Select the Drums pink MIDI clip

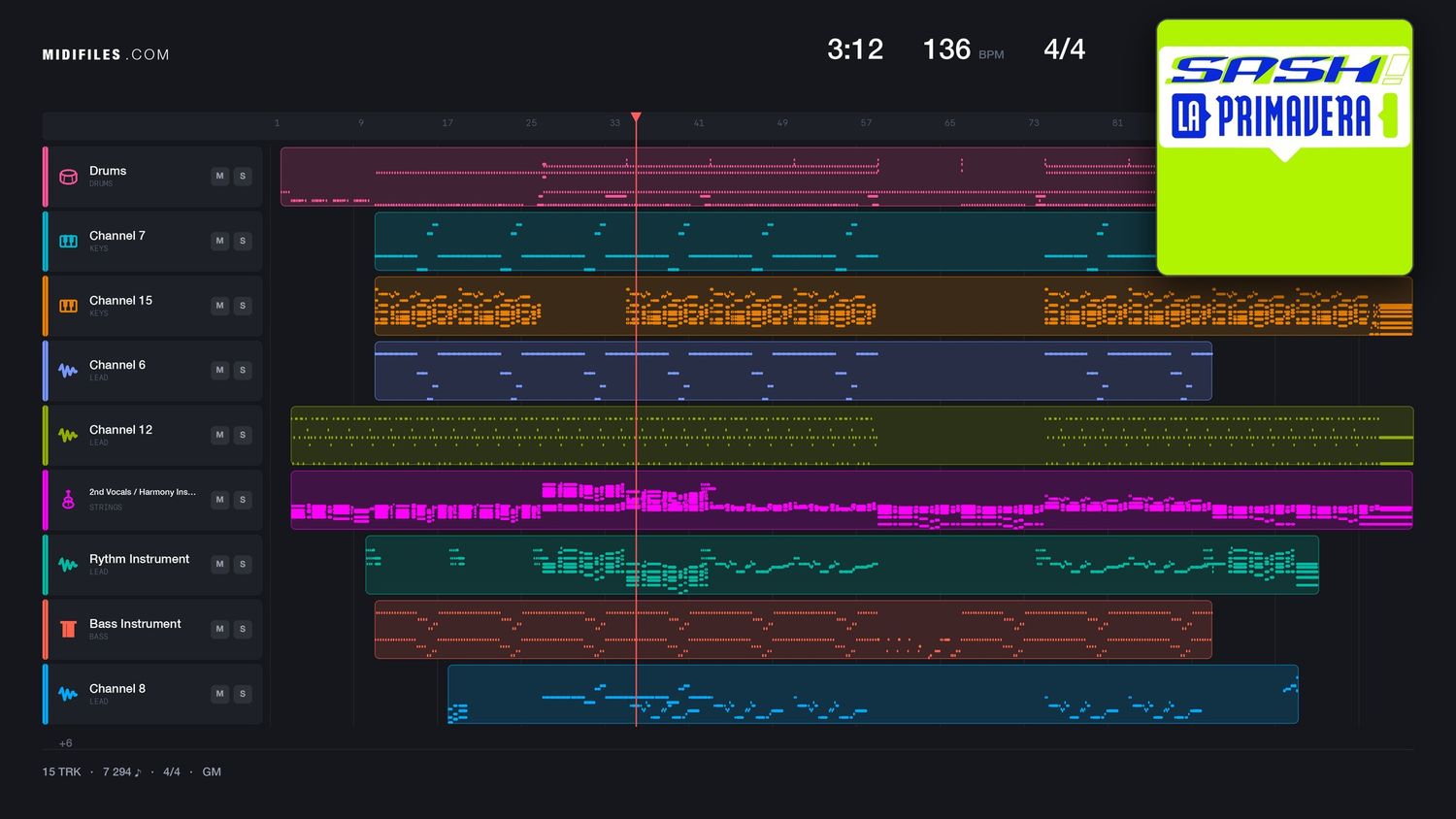pos(718,177)
